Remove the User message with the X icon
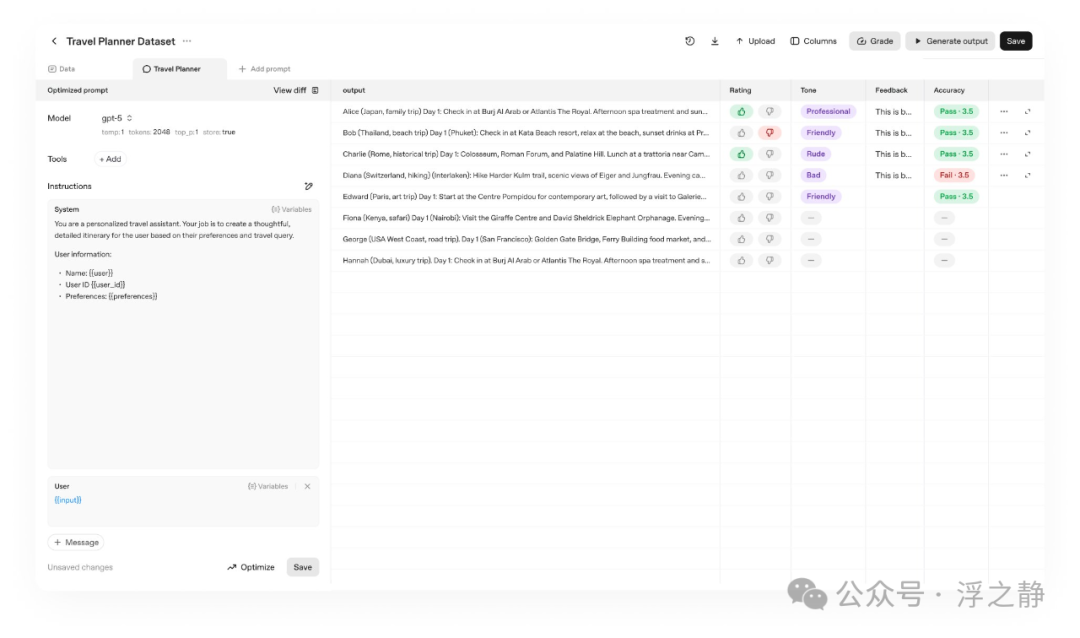Viewport: 1080px width, 638px height. point(307,486)
